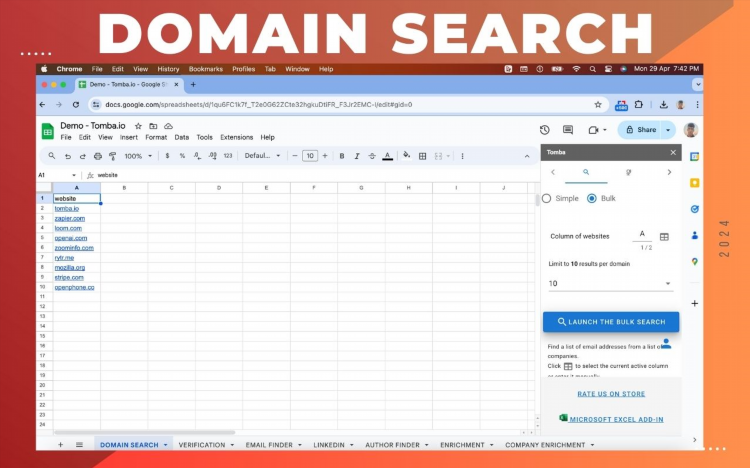This screenshot has width=750, height=468.
Task: Open fill color bucket
Action: (x=407, y=156)
